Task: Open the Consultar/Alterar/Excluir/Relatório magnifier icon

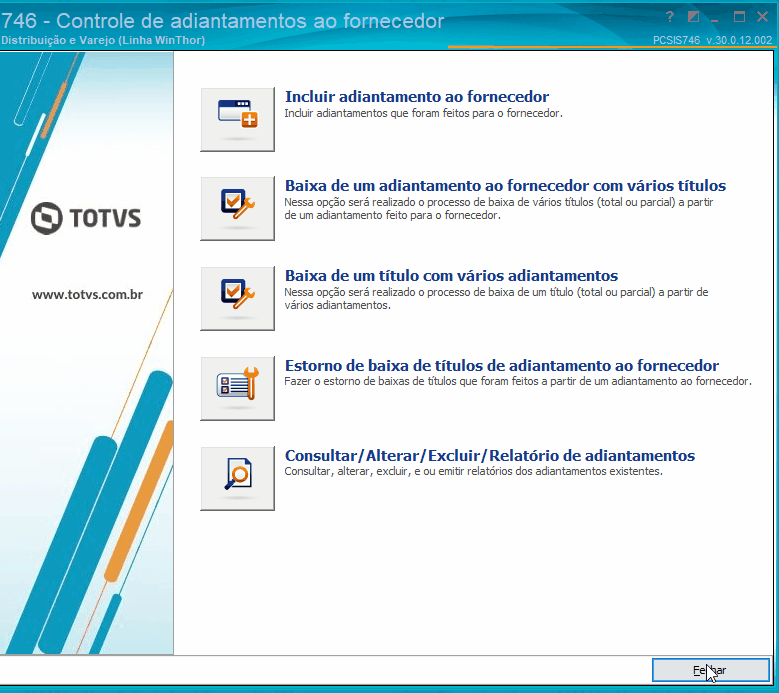Action: [x=237, y=478]
